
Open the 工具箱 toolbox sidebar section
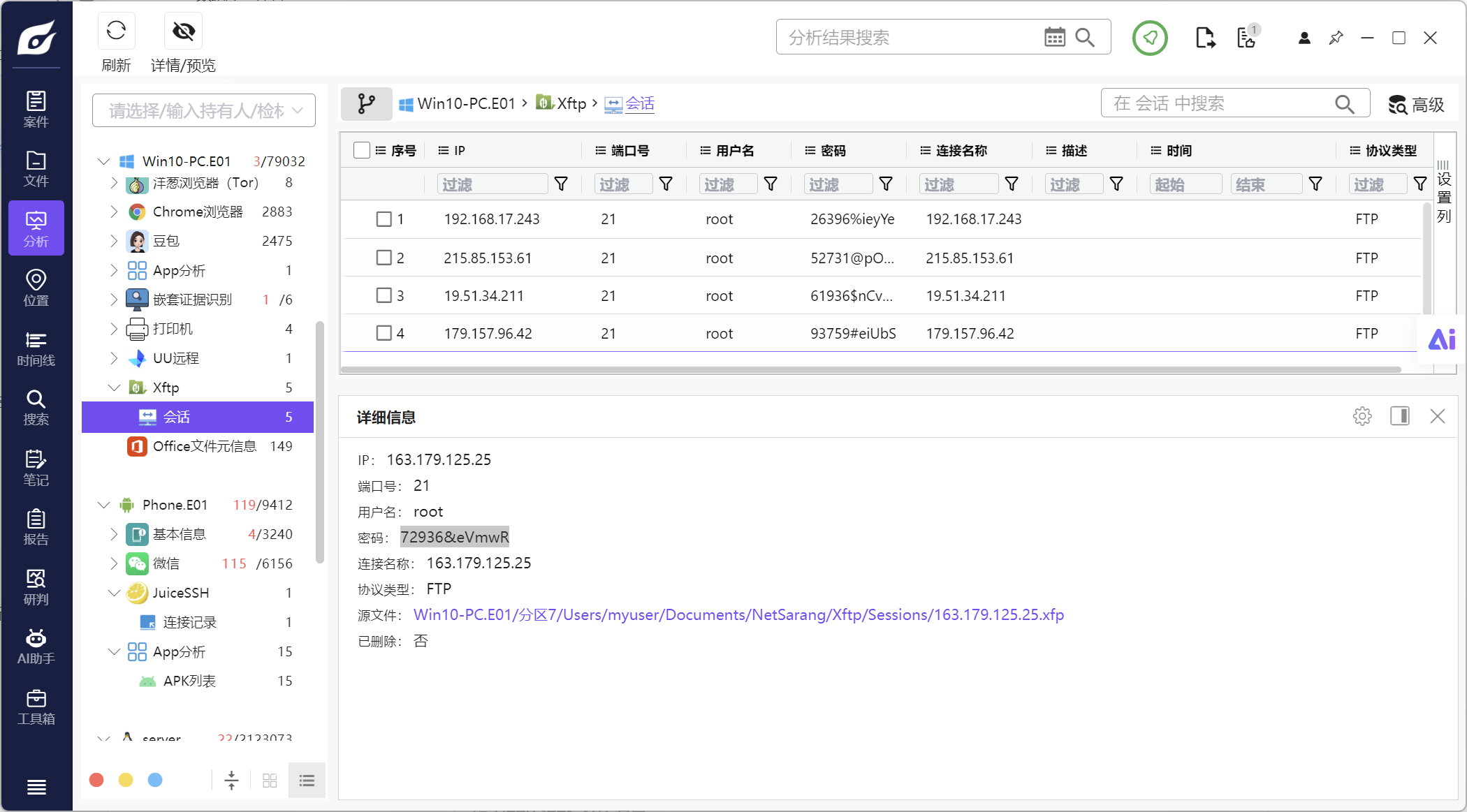(x=36, y=706)
